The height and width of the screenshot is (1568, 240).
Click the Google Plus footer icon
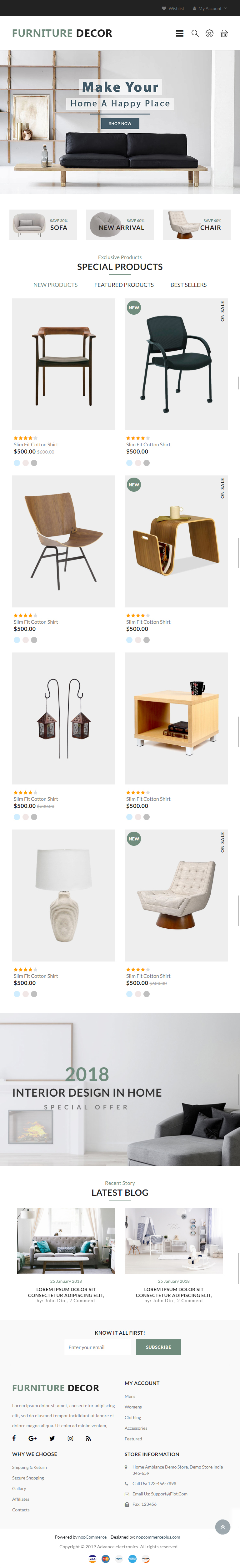(33, 1438)
